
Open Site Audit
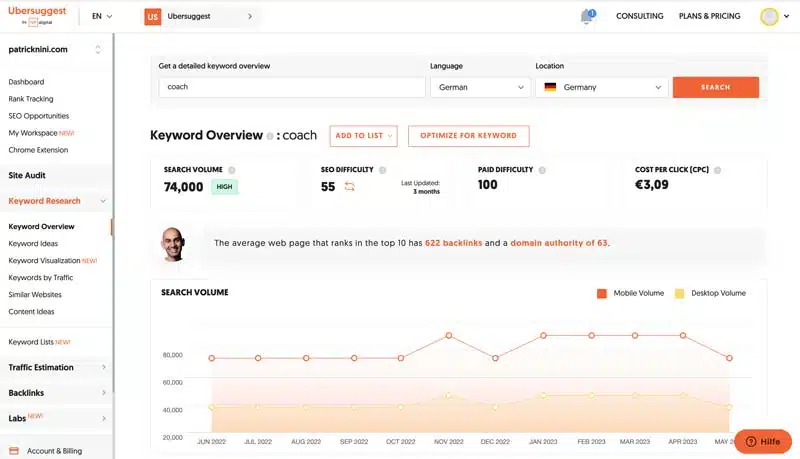(x=27, y=175)
